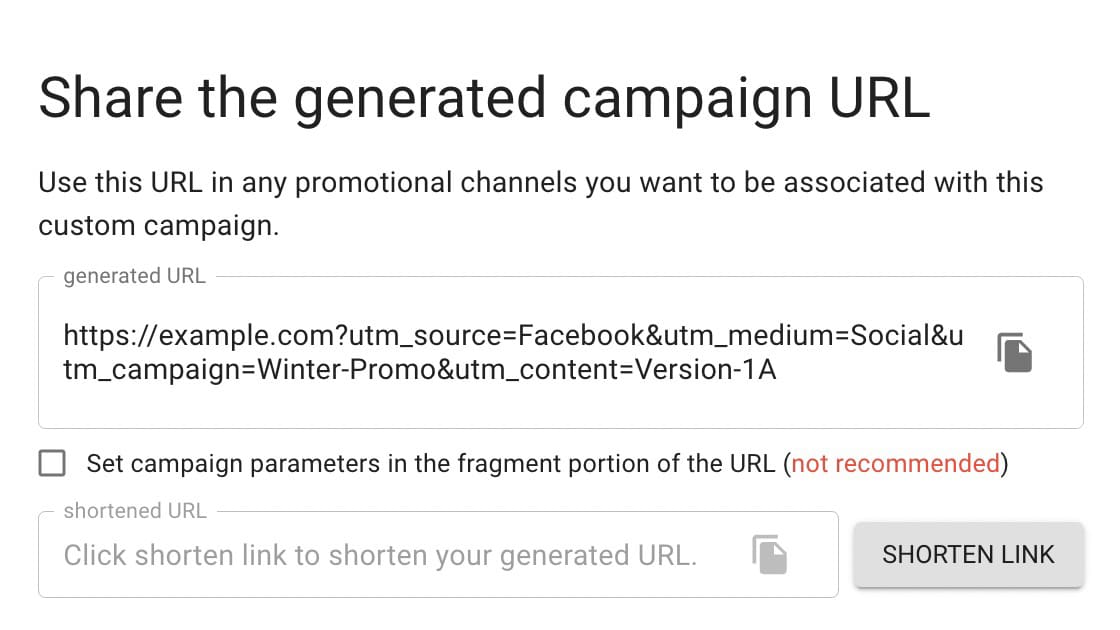Click the 'Click shorten link' placeholder text
Screen dimensions: 1120x630
click(x=380, y=555)
